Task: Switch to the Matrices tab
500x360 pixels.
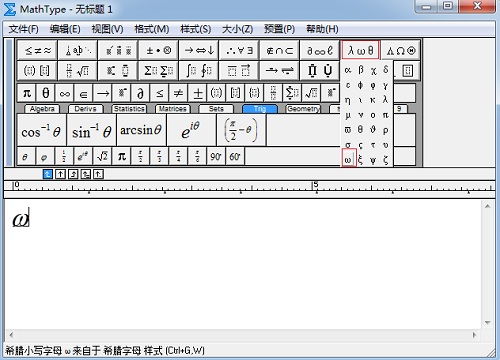Action: point(173,109)
